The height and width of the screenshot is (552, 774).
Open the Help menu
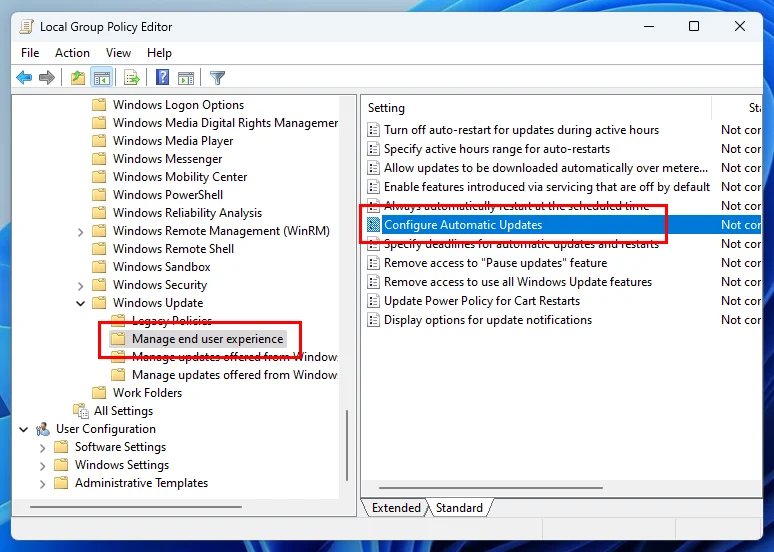point(159,53)
